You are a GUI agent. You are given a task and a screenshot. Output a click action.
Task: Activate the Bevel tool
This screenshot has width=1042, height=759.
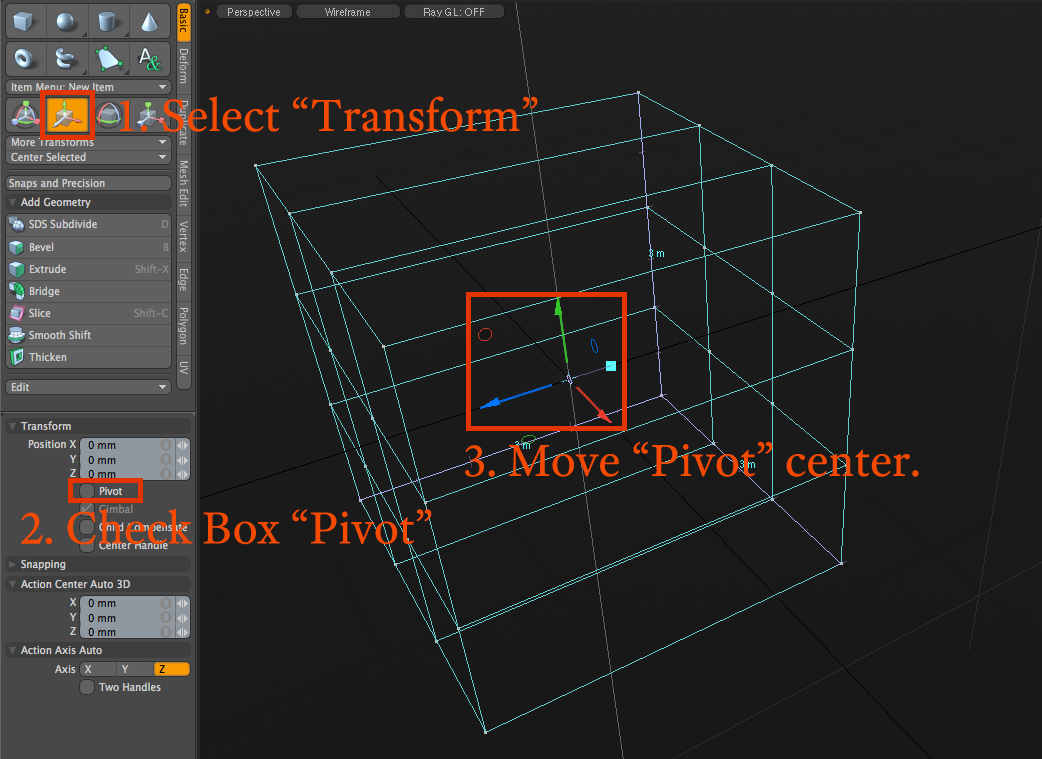tap(60, 247)
